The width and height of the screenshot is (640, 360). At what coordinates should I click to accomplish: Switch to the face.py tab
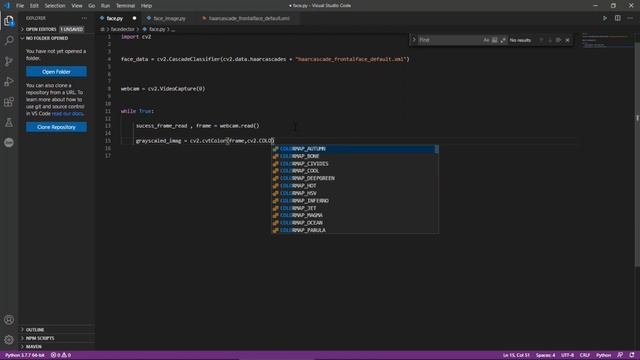115,18
